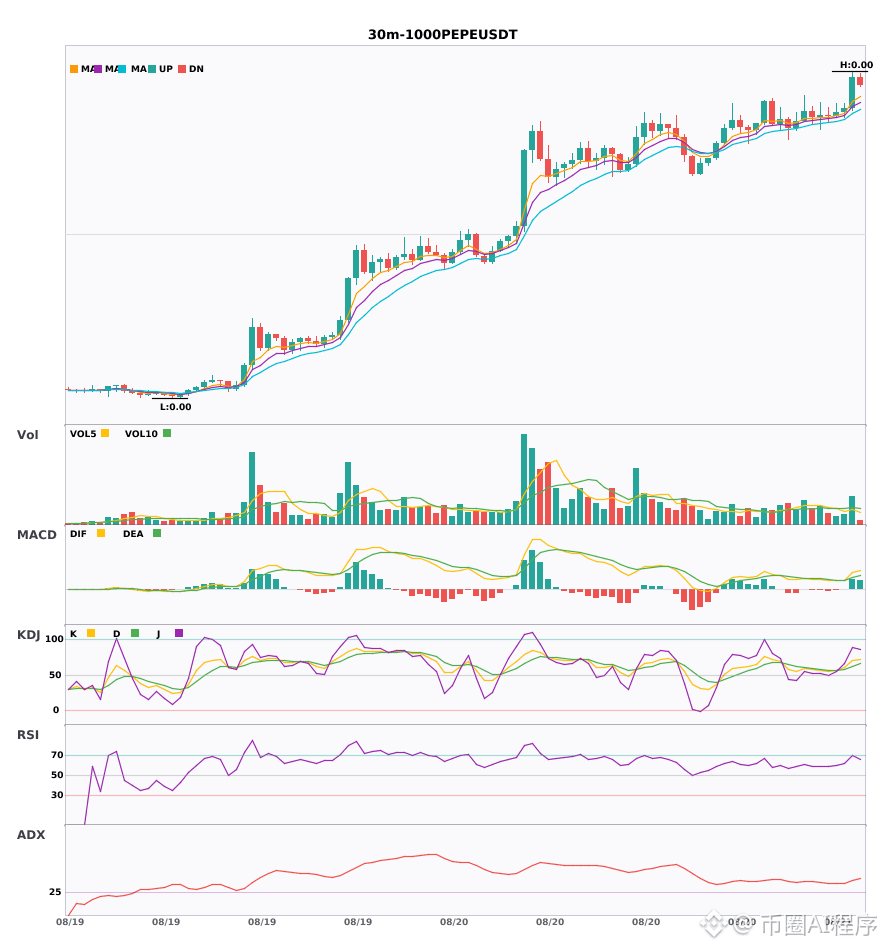
Task: Select the ADX panel label
Action: (x=31, y=835)
